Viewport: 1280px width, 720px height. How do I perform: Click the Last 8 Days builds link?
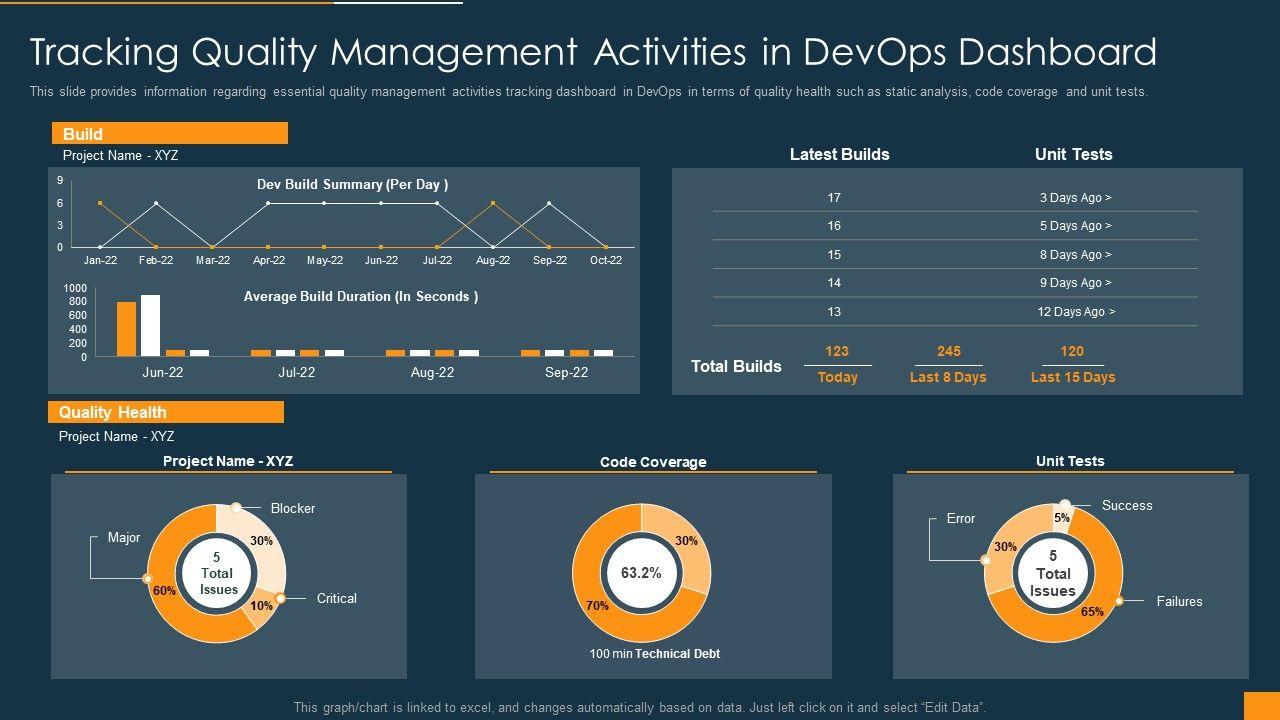(x=947, y=377)
